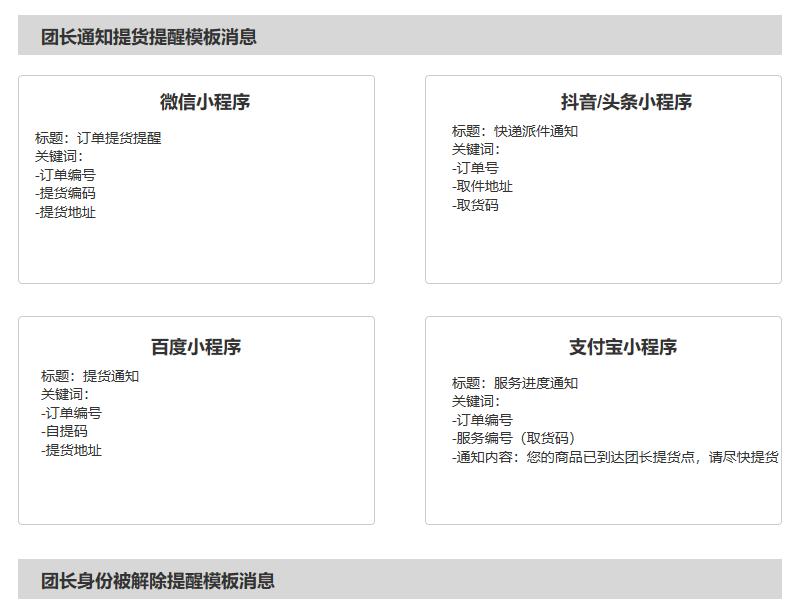
Task: Click the 自提码 keyword in the Baidu card
Action: pos(64,431)
